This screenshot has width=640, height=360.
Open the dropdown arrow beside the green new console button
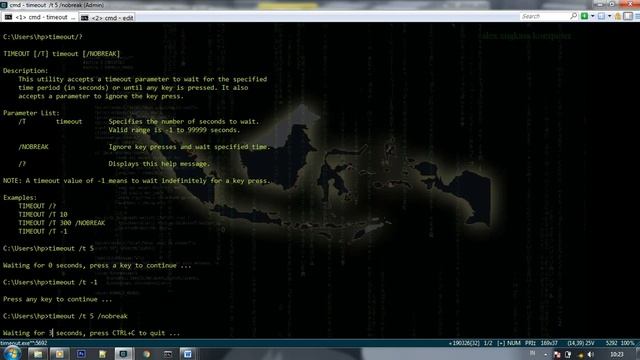[593, 16]
